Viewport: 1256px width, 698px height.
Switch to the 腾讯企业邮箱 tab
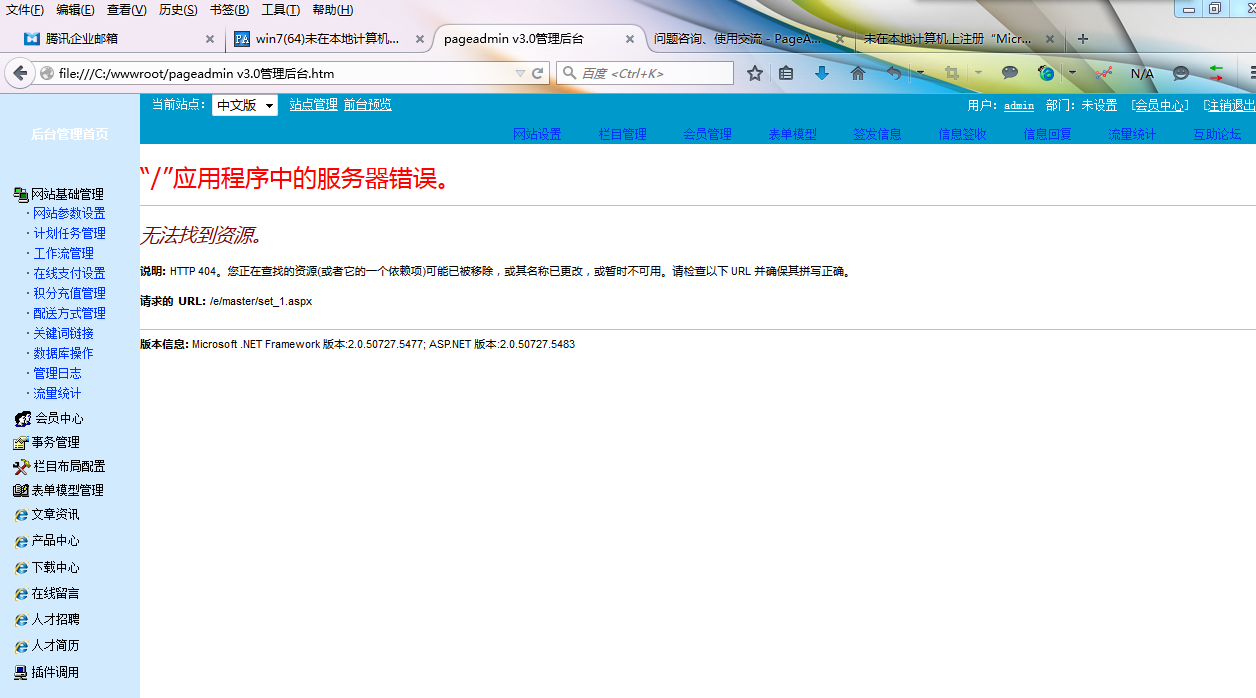coord(82,39)
